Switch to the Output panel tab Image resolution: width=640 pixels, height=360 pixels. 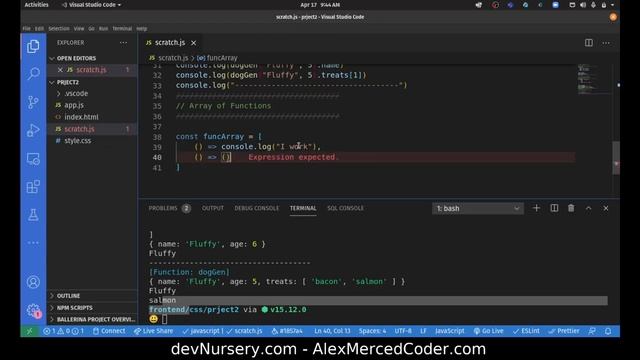[x=213, y=208]
